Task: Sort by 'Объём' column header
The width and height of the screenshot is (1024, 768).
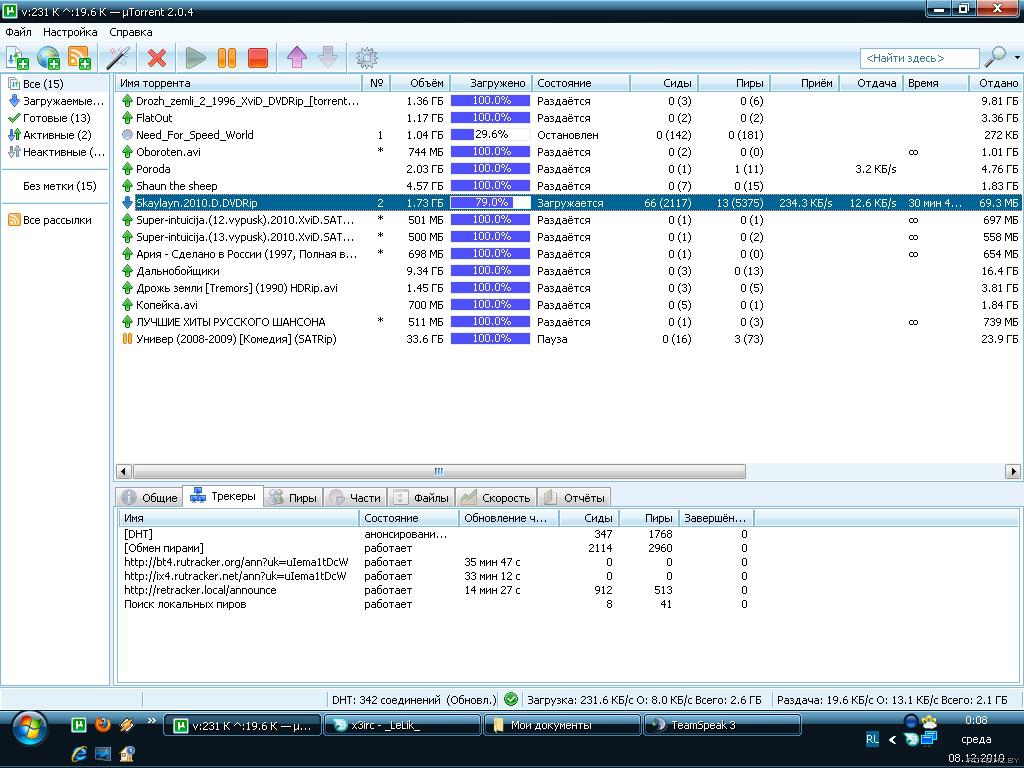Action: tap(419, 83)
